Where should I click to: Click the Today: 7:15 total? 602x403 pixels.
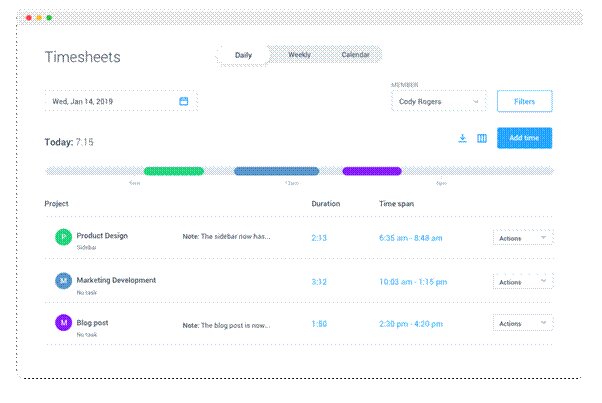coord(69,142)
